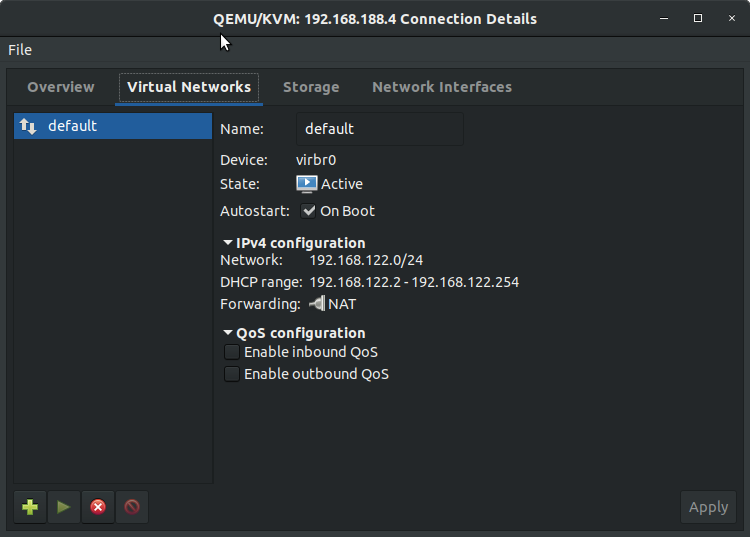Enable outbound QoS checkbox
Image resolution: width=750 pixels, height=537 pixels.
click(x=232, y=374)
